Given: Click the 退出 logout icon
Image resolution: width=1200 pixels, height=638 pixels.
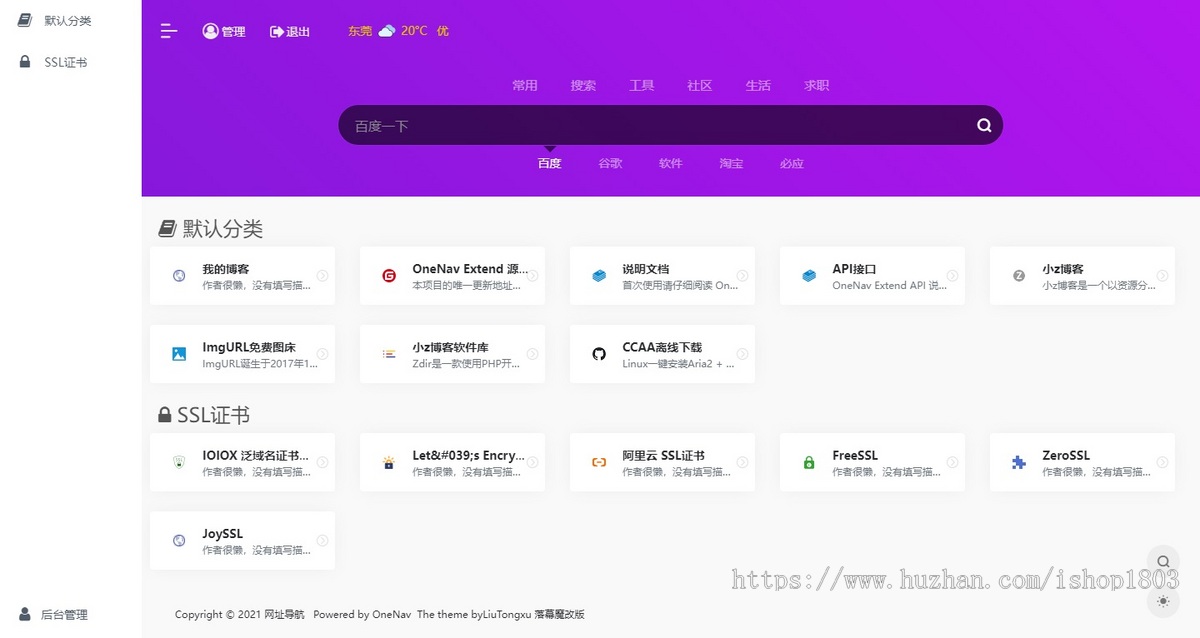Looking at the screenshot, I should pyautogui.click(x=277, y=32).
